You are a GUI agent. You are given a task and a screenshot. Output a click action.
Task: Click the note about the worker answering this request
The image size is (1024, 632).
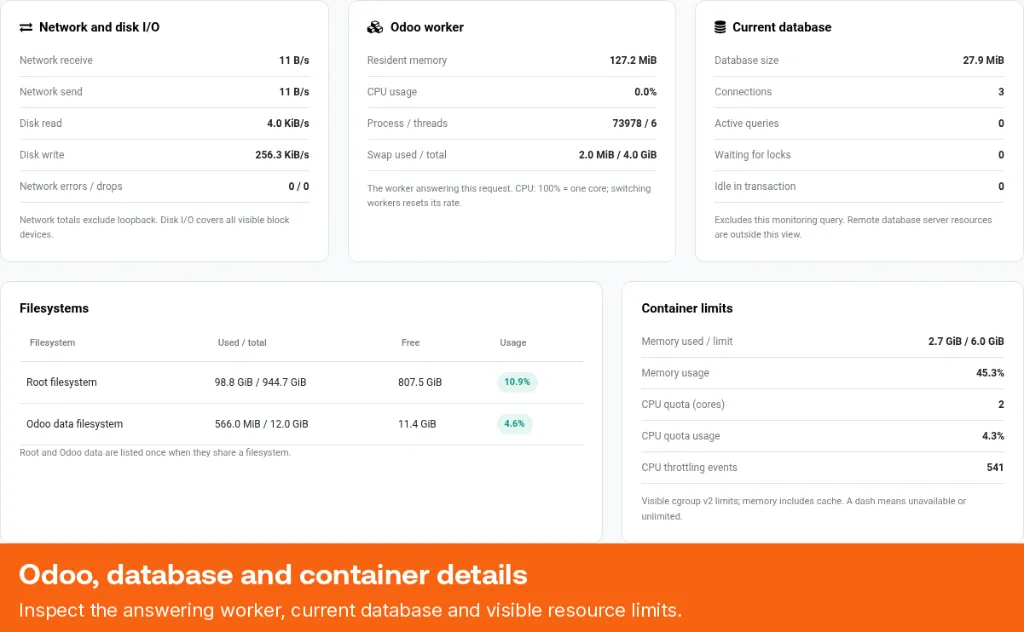pos(509,195)
